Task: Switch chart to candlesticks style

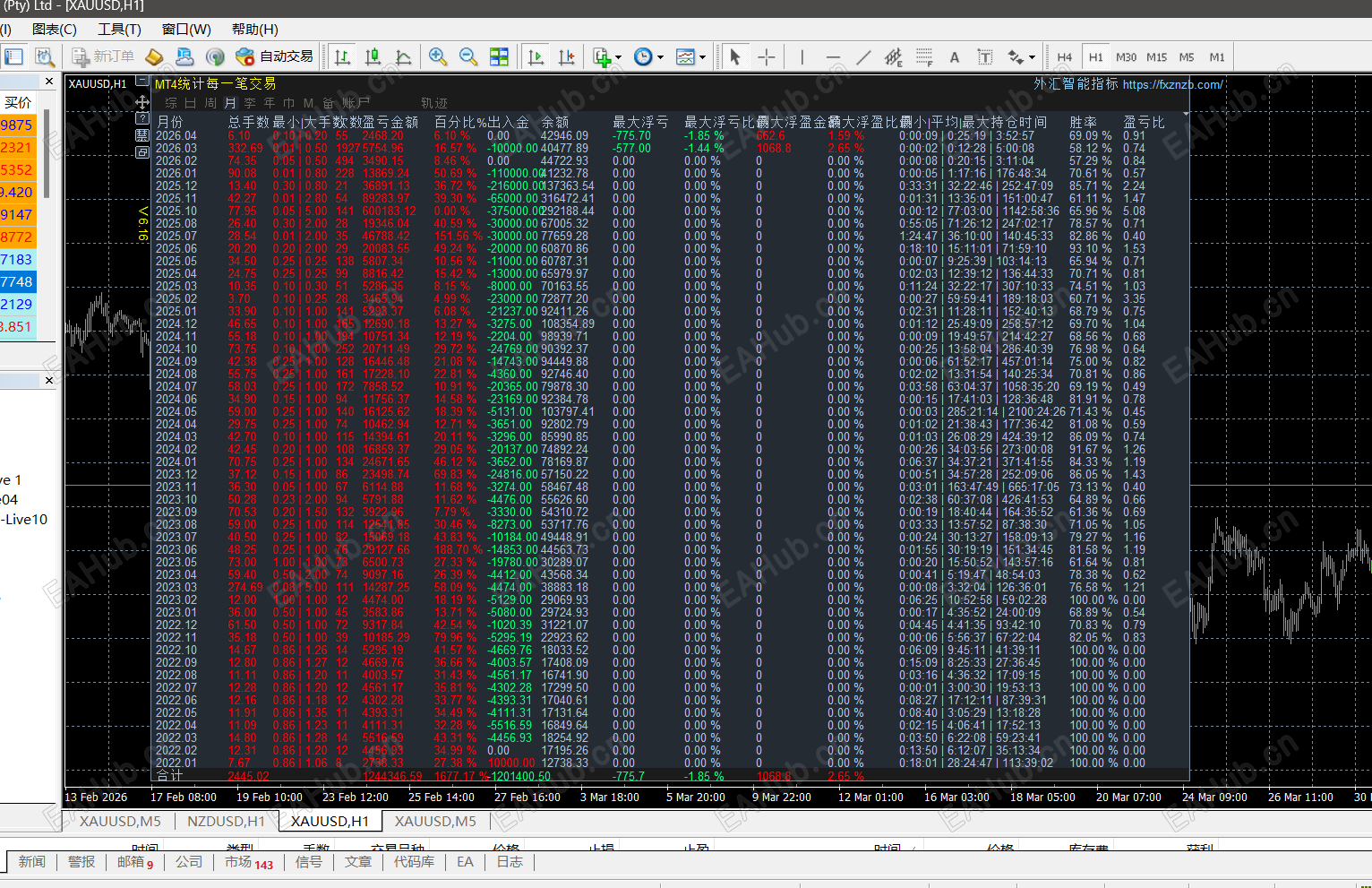Action: (373, 56)
